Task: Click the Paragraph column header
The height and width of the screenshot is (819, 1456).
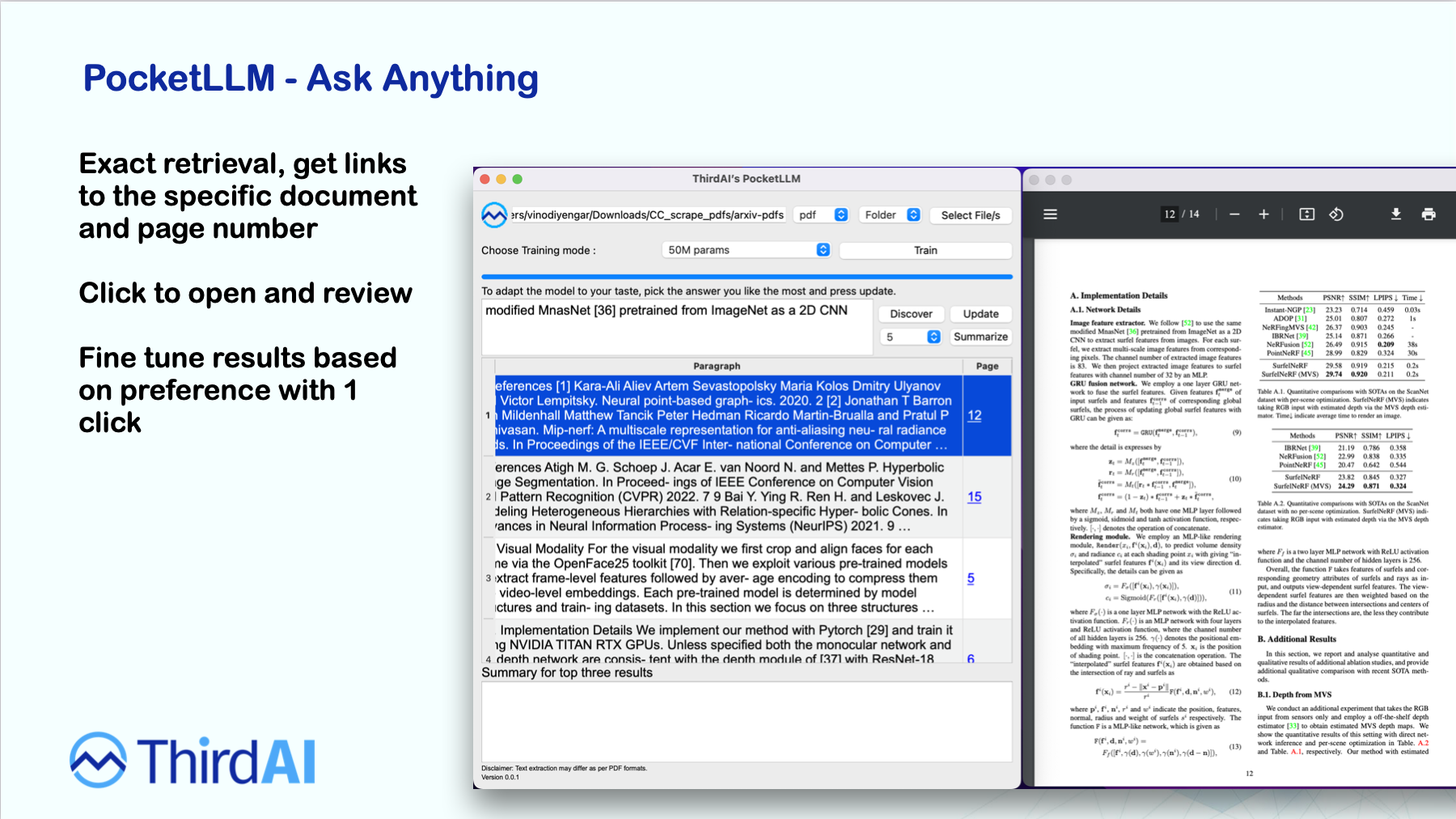Action: click(x=717, y=366)
